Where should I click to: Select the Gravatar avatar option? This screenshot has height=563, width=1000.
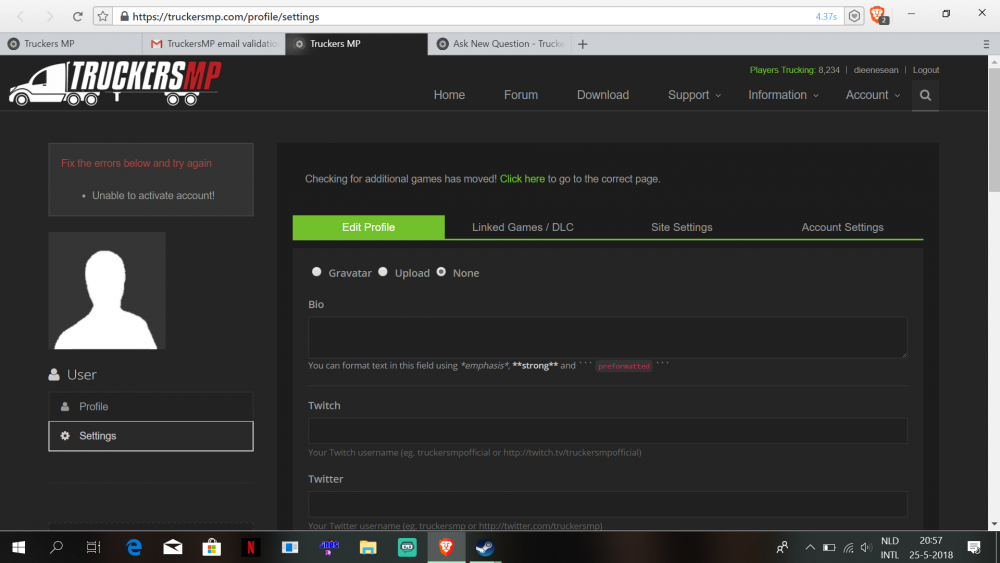(317, 272)
